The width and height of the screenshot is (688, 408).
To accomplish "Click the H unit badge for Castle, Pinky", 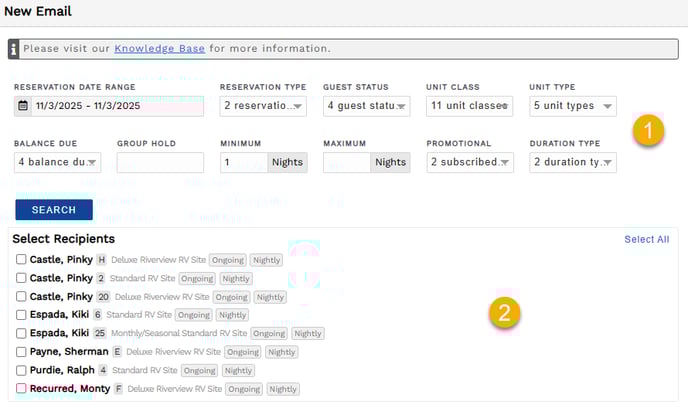I will pos(101,260).
